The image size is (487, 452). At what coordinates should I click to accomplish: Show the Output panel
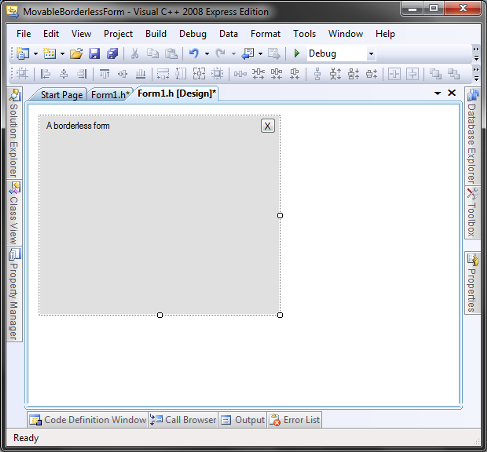(x=243, y=420)
